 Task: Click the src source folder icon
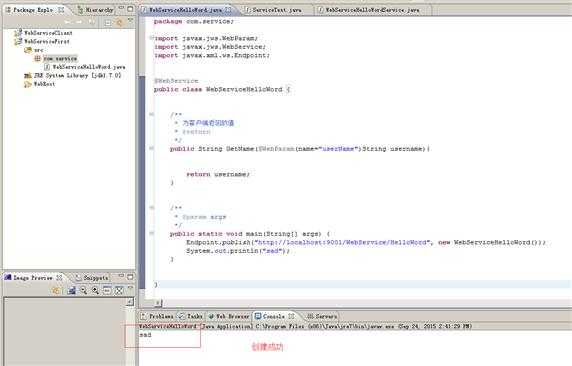coord(28,50)
